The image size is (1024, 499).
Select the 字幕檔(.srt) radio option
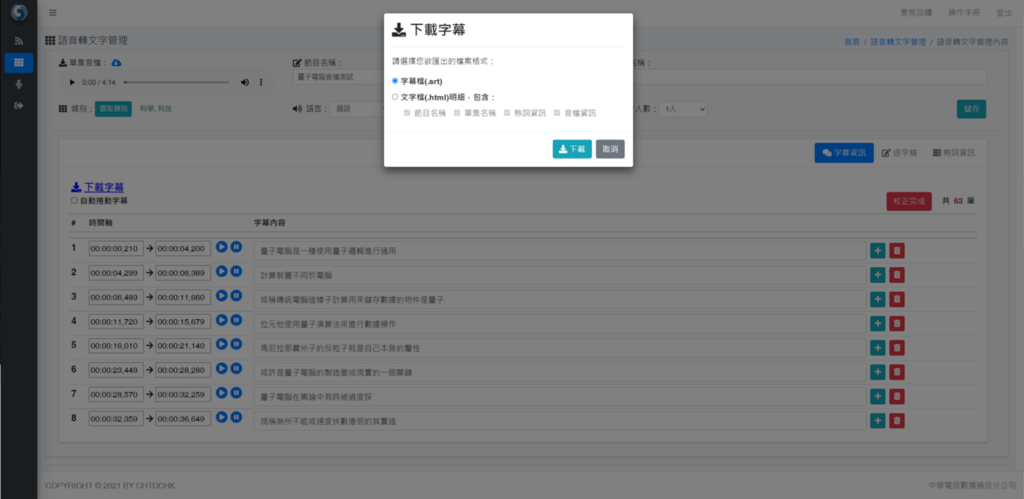[x=394, y=81]
